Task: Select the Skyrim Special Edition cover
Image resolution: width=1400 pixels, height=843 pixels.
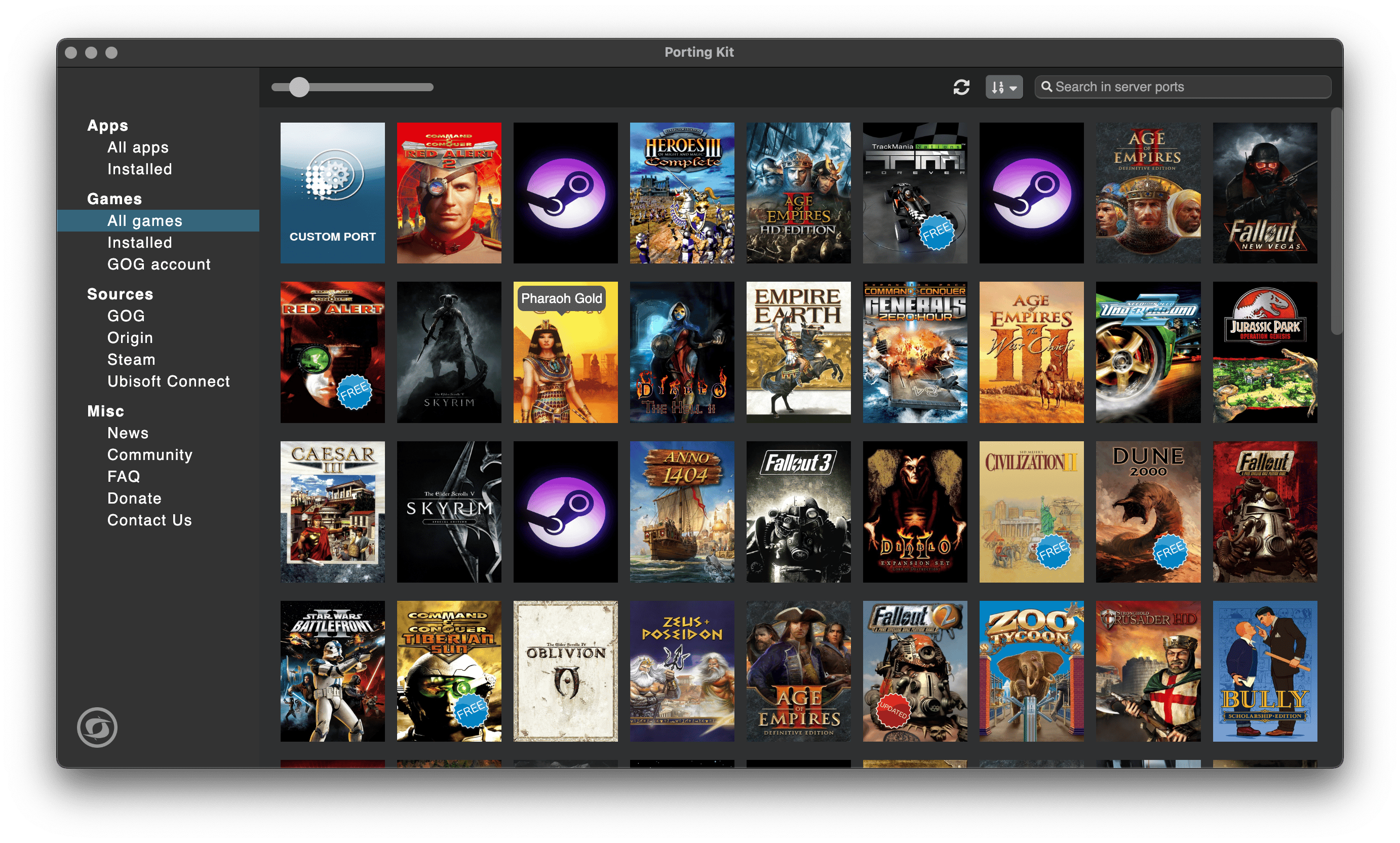Action: [449, 512]
